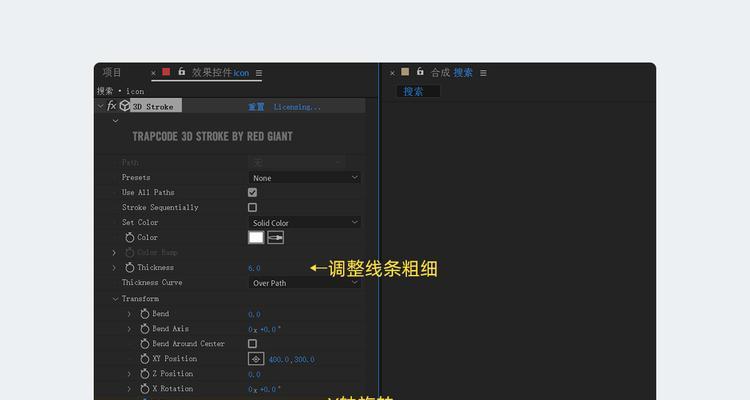750x400 pixels.
Task: Expand the Bend Axis property
Action: pyautogui.click(x=129, y=329)
